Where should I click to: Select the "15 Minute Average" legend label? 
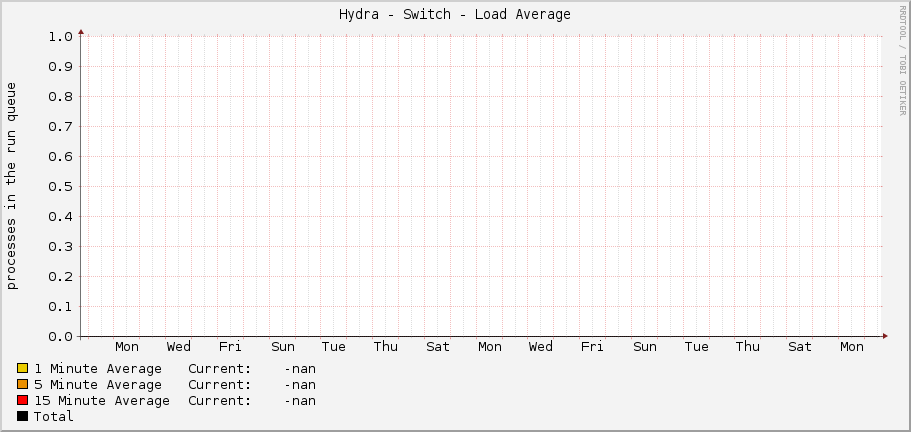(x=102, y=401)
